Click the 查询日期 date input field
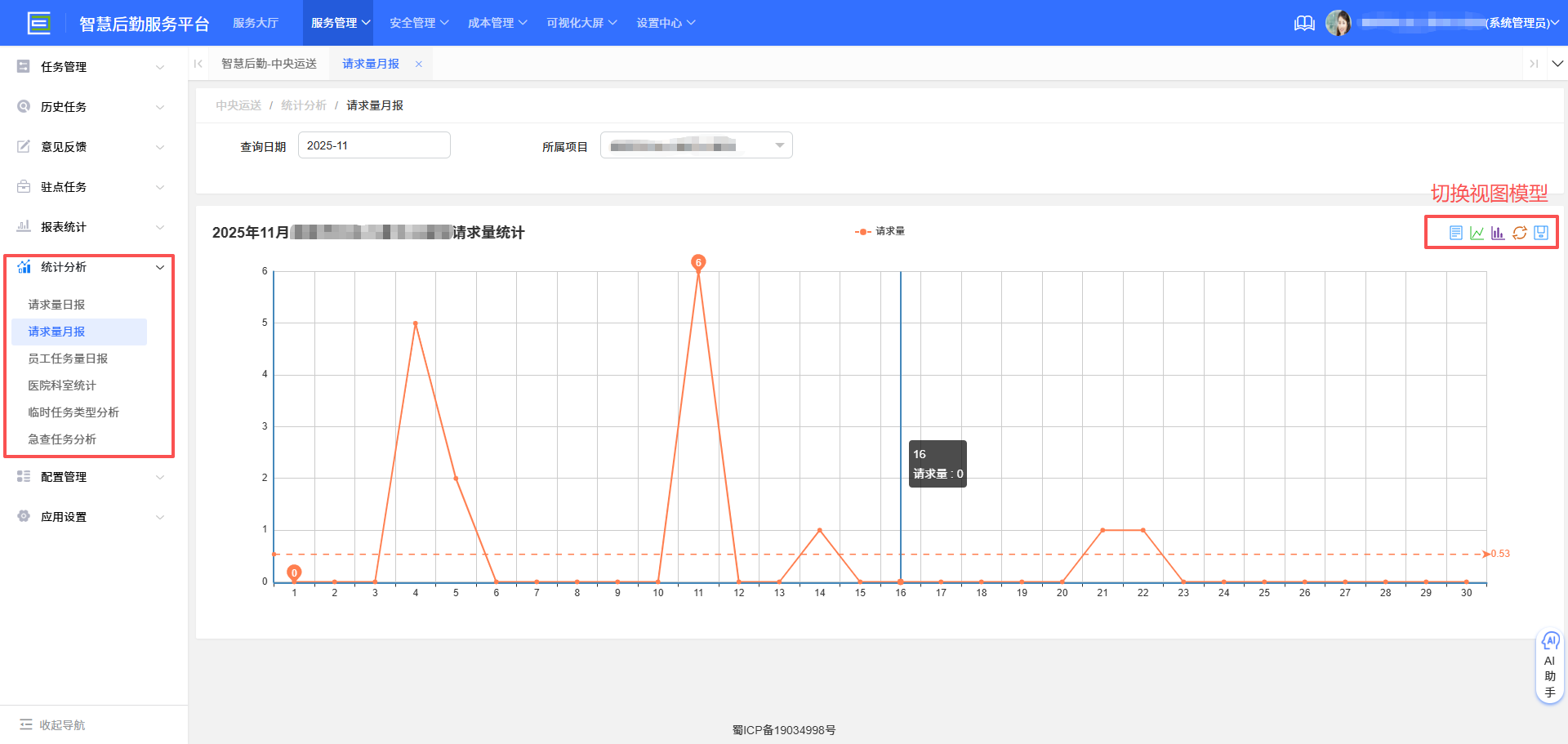This screenshot has height=744, width=1568. coord(374,145)
